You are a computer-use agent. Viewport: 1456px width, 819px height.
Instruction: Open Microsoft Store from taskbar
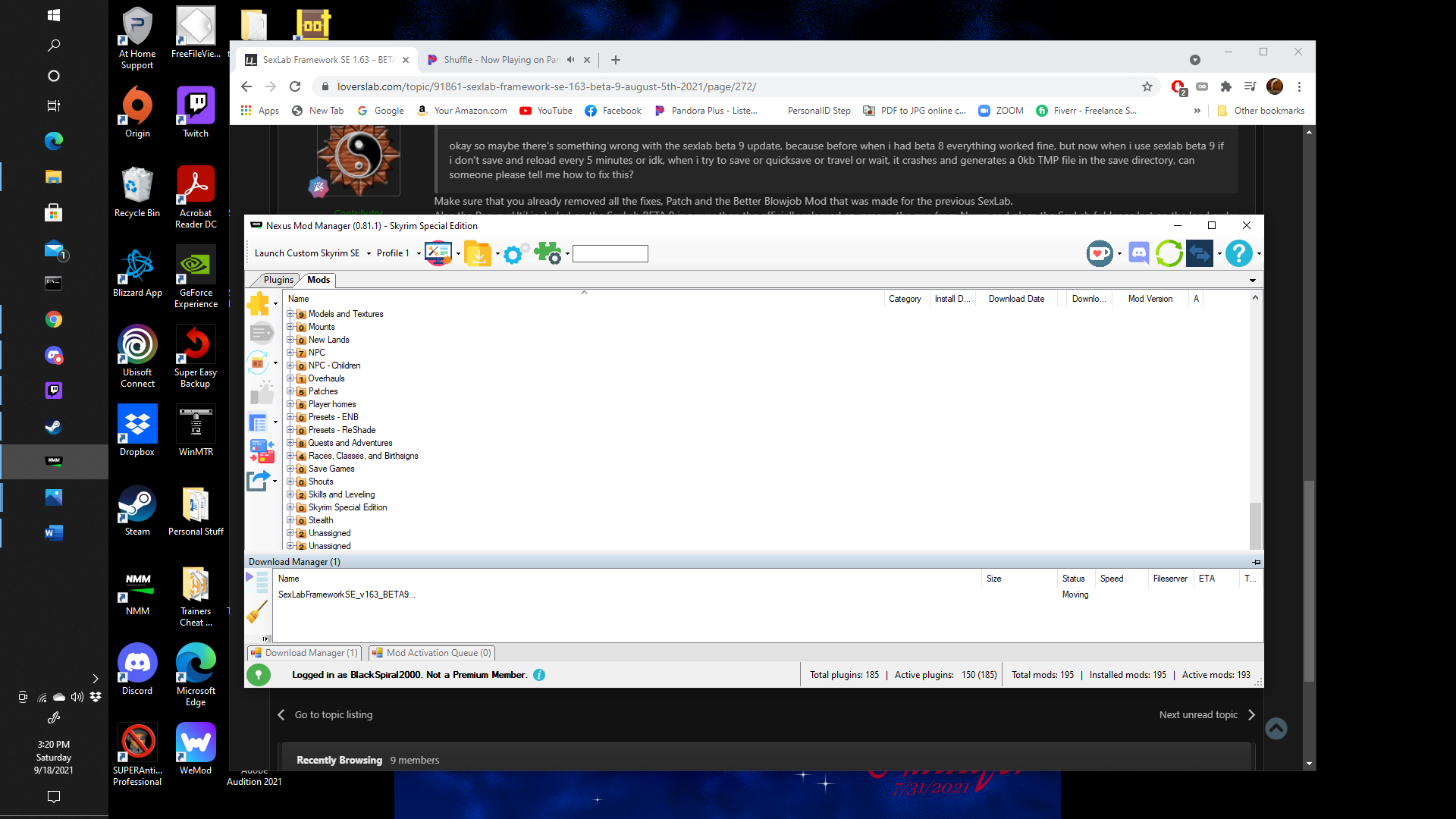click(x=53, y=212)
